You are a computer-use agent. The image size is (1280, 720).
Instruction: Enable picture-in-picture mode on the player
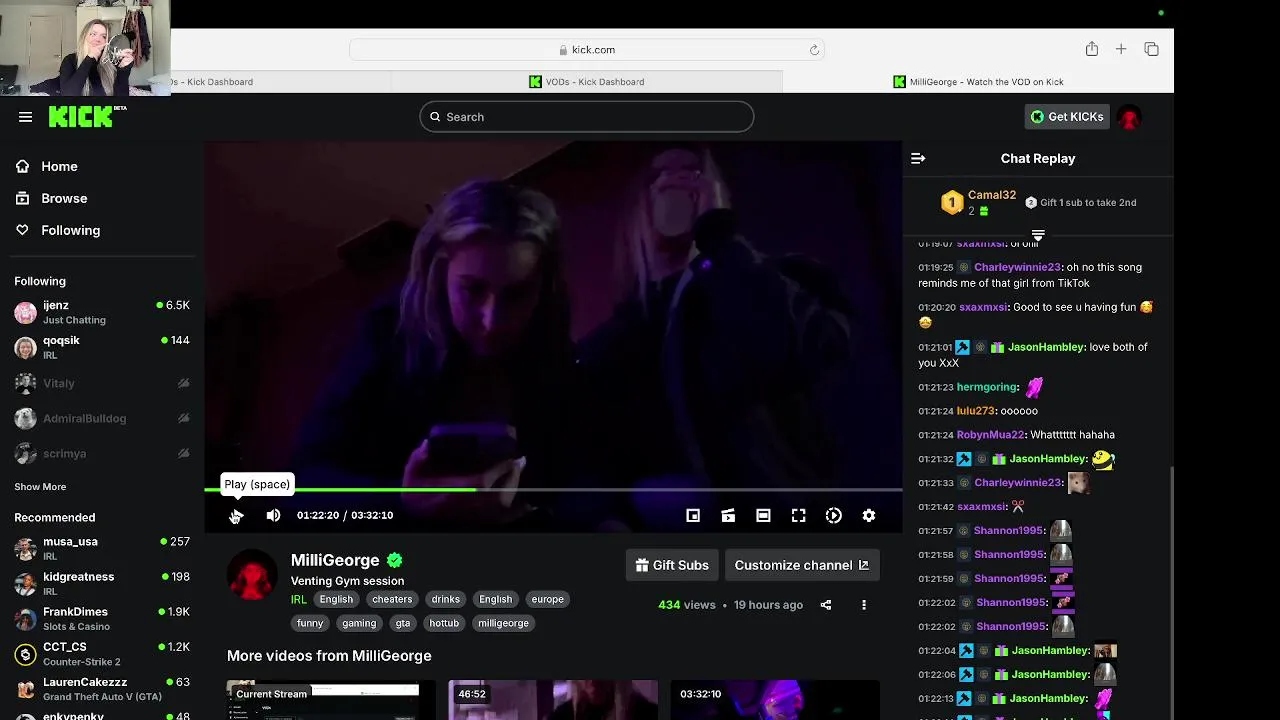[693, 515]
